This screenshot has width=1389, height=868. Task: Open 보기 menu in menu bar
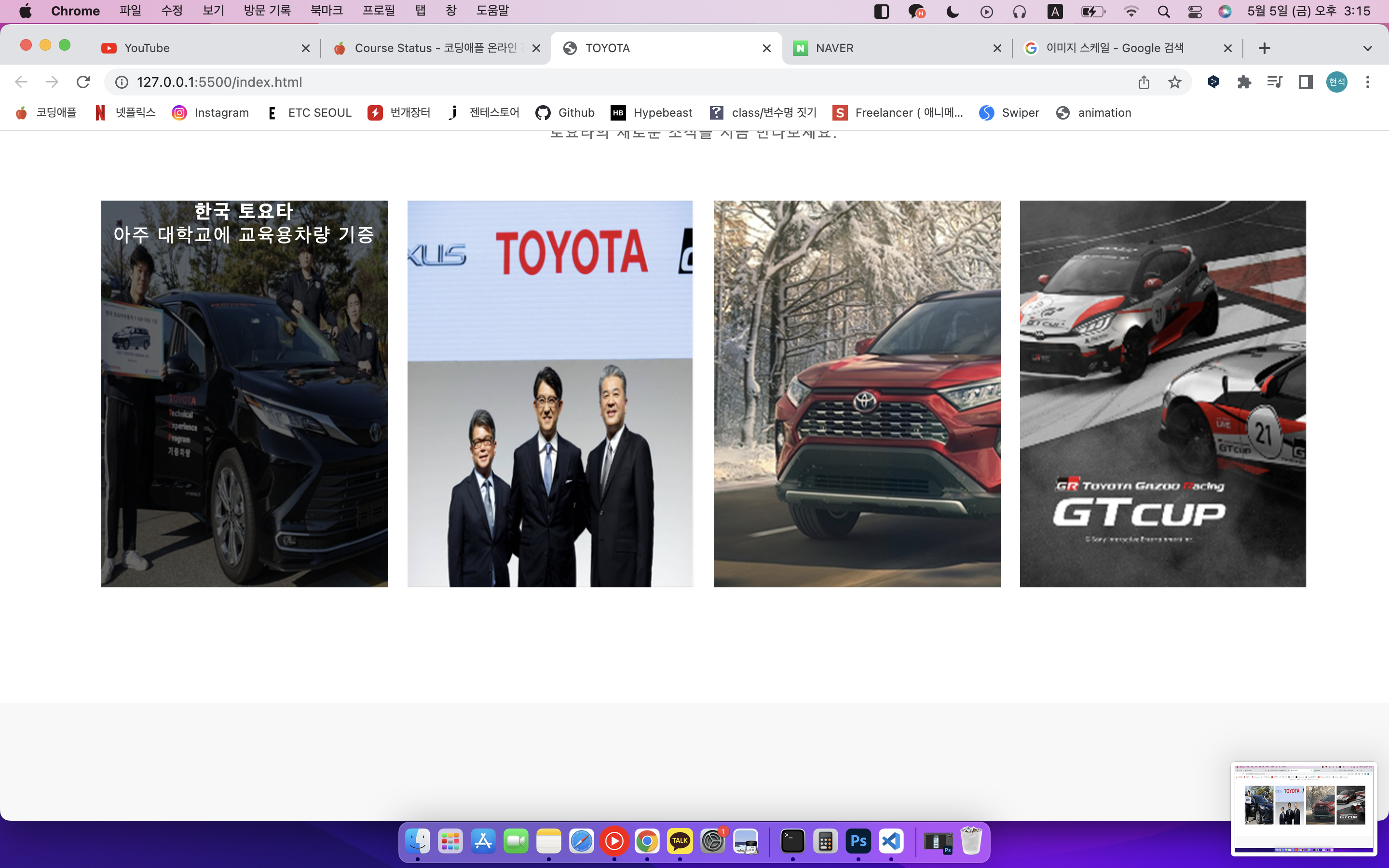pos(213,11)
